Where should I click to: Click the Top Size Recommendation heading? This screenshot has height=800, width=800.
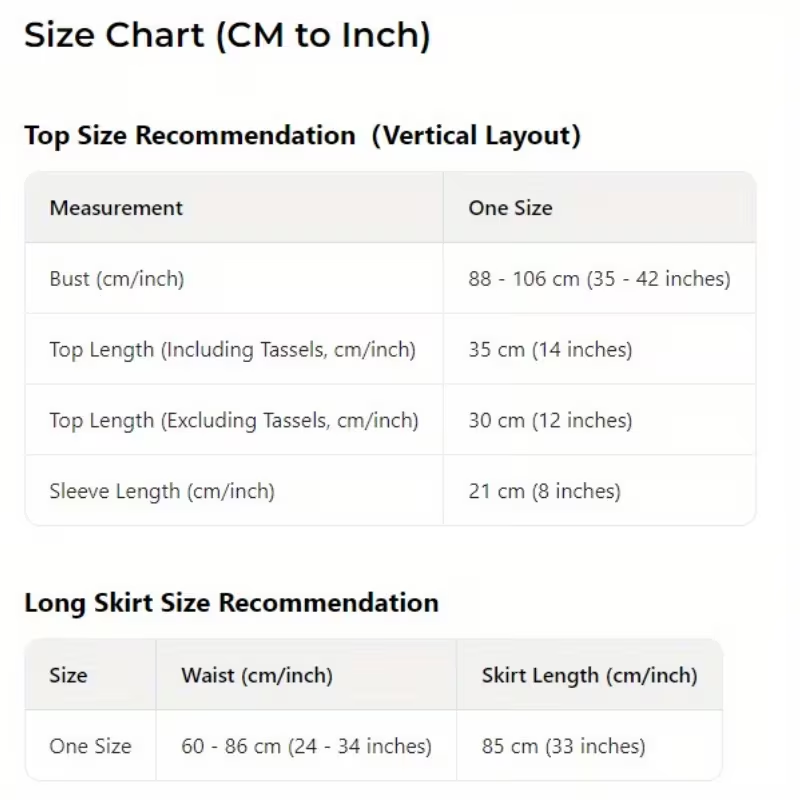point(190,136)
